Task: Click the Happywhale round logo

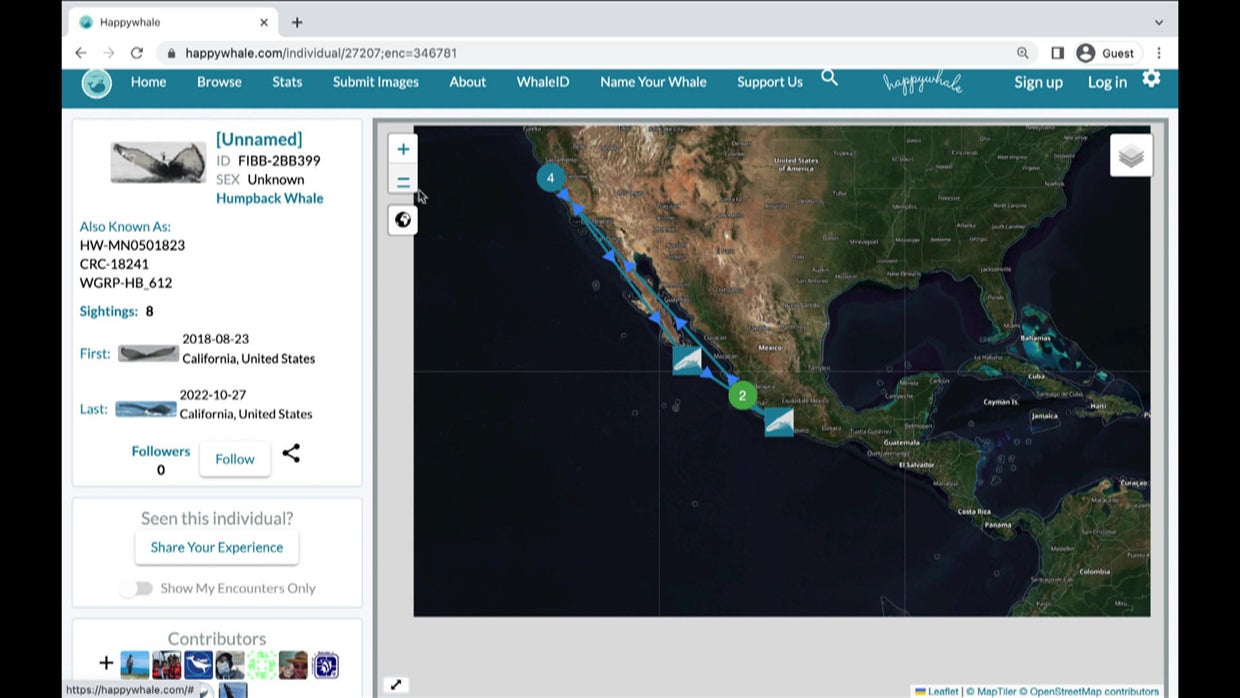Action: point(97,83)
